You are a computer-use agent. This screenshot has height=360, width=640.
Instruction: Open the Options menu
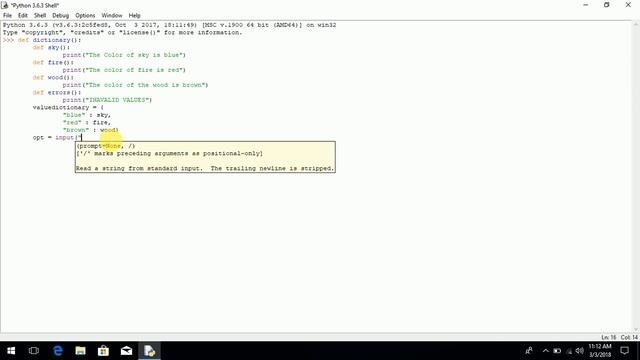point(85,16)
